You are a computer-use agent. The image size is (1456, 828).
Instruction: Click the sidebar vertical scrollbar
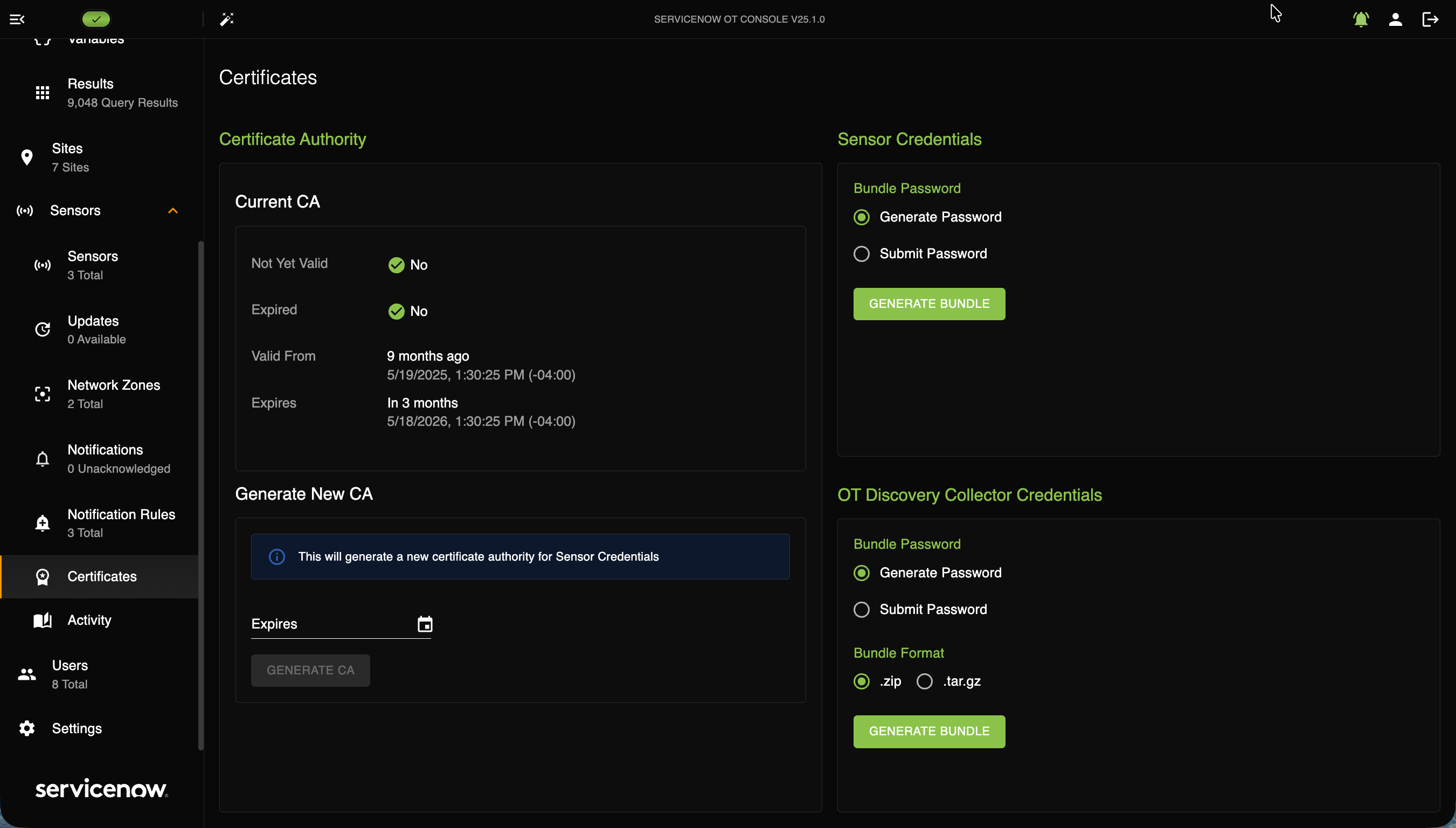click(x=200, y=495)
